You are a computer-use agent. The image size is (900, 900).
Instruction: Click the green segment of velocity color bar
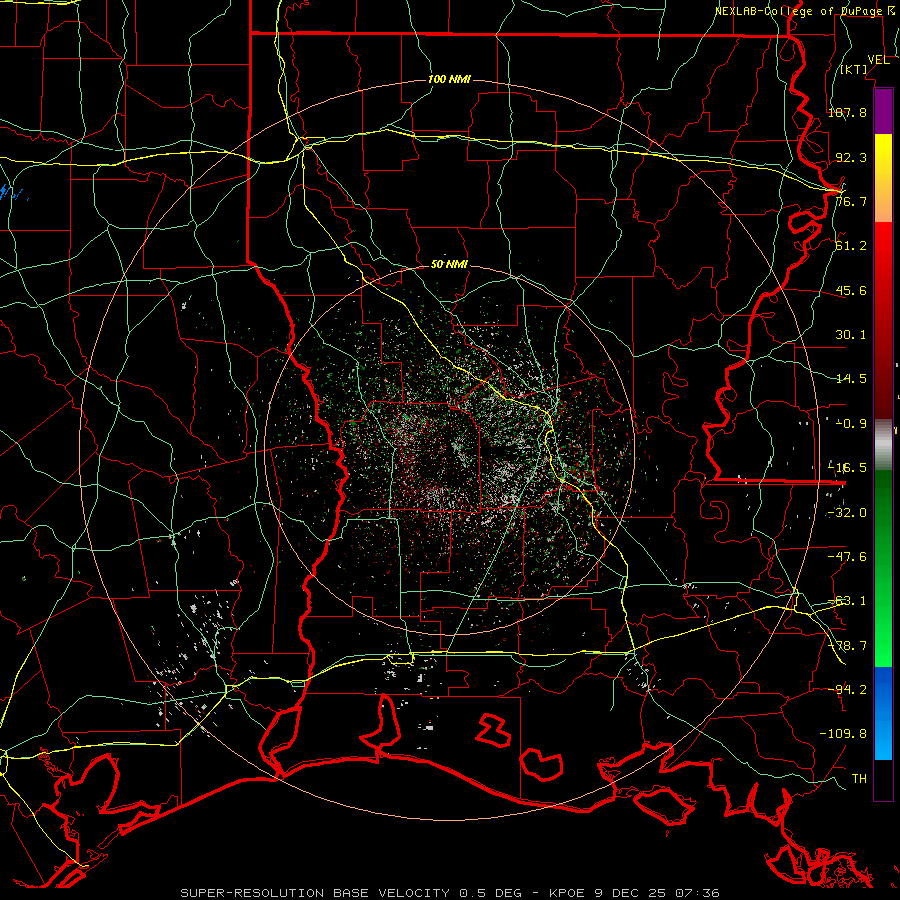pyautogui.click(x=883, y=568)
